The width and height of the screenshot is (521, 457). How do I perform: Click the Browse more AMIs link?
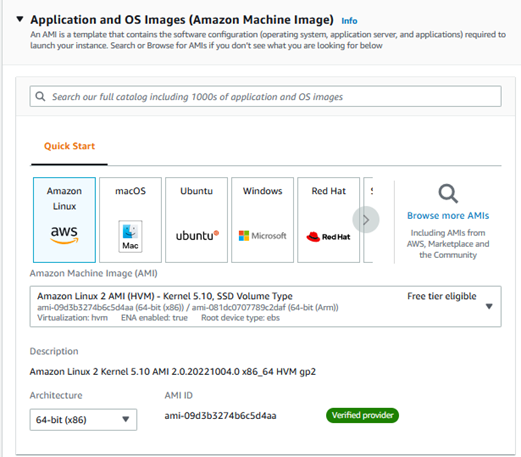[448, 216]
